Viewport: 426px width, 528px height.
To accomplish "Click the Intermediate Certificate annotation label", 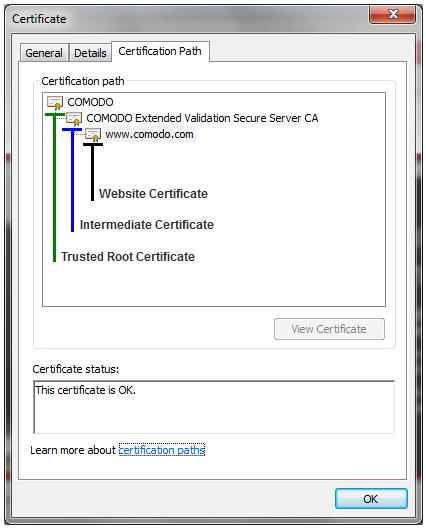I will tap(147, 225).
